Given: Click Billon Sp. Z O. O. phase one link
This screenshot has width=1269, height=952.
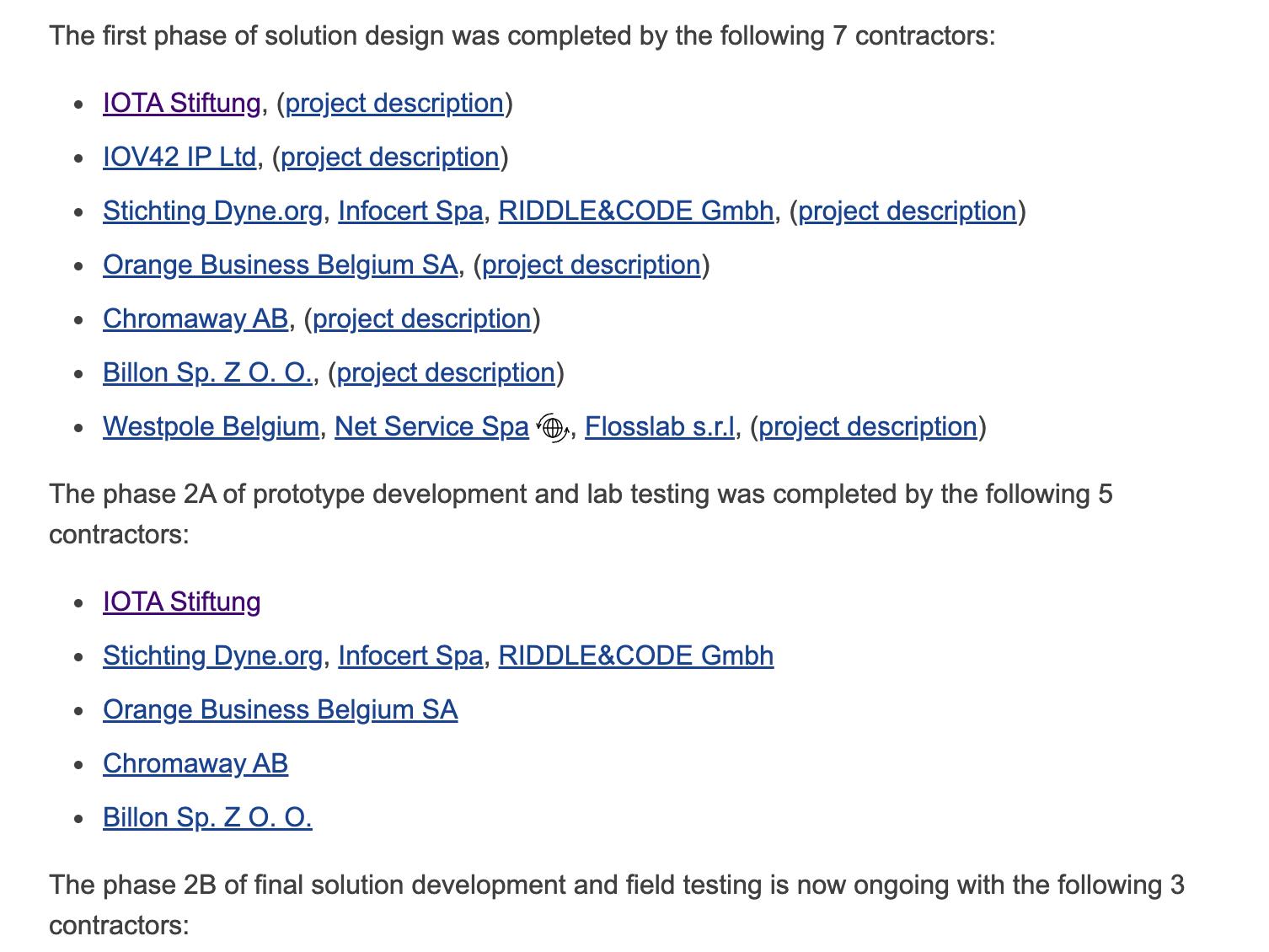Looking at the screenshot, I should point(207,373).
